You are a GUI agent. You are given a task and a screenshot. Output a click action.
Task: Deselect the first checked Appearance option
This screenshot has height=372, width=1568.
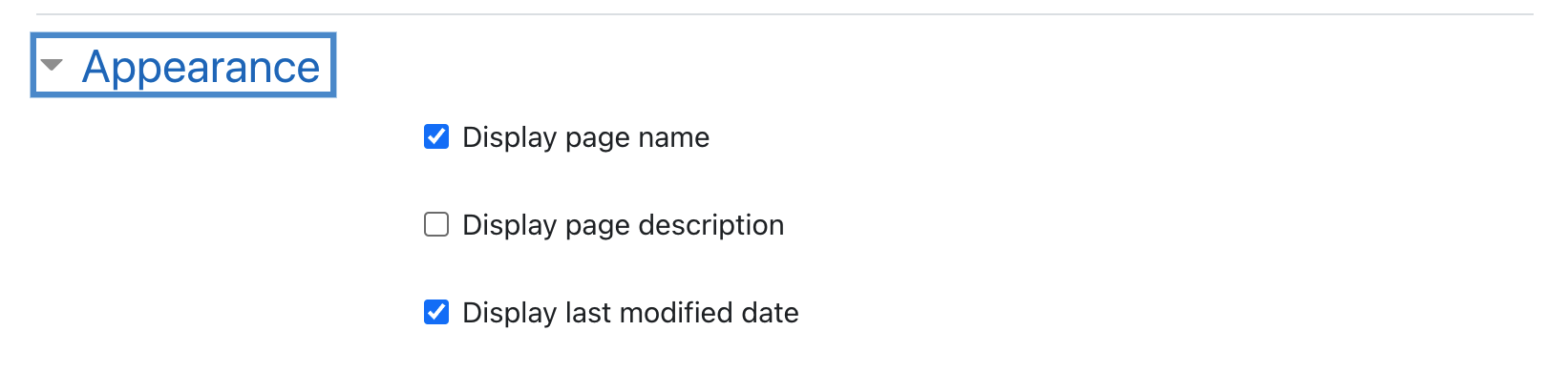436,136
